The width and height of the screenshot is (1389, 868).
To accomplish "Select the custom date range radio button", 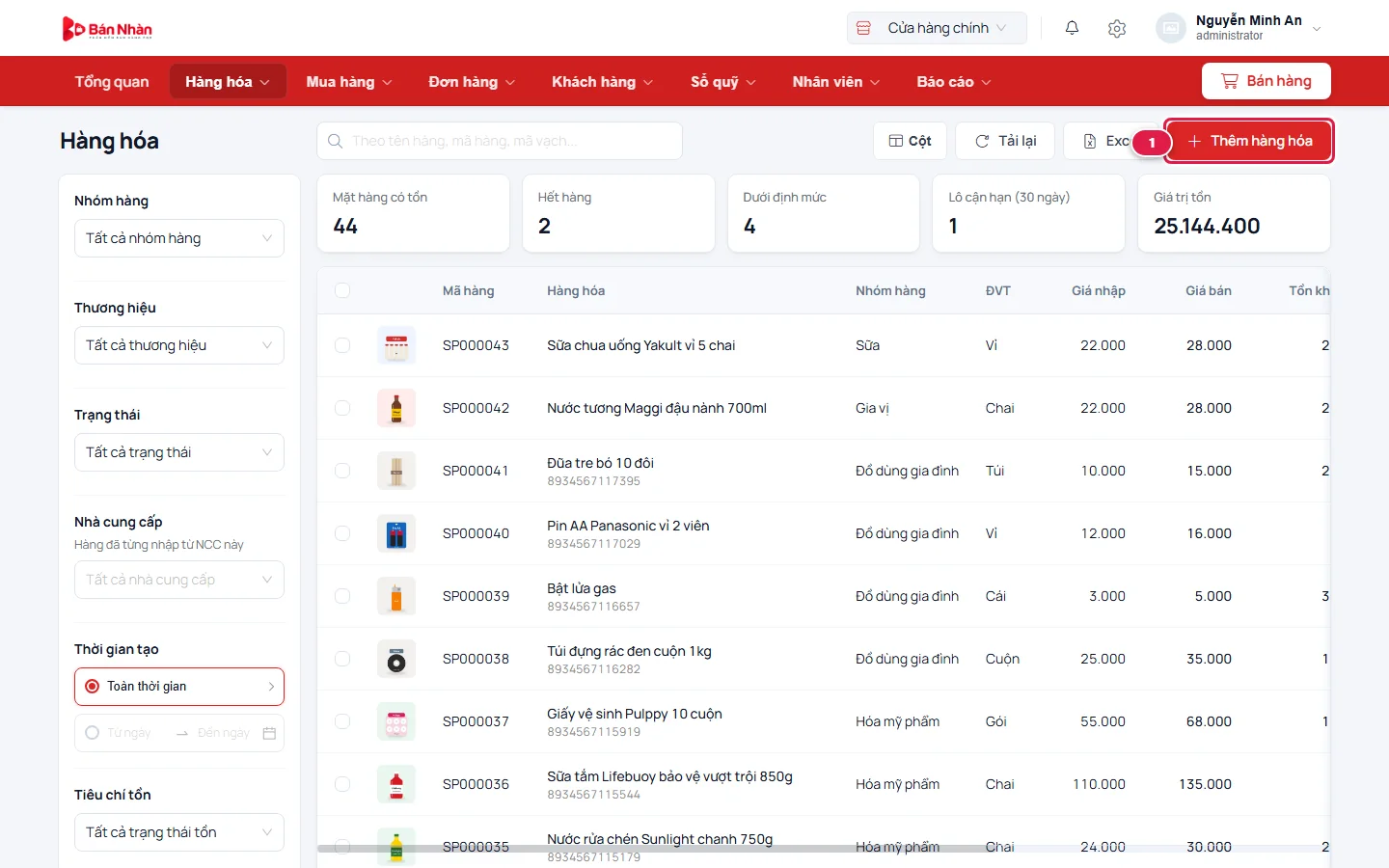I will (93, 733).
